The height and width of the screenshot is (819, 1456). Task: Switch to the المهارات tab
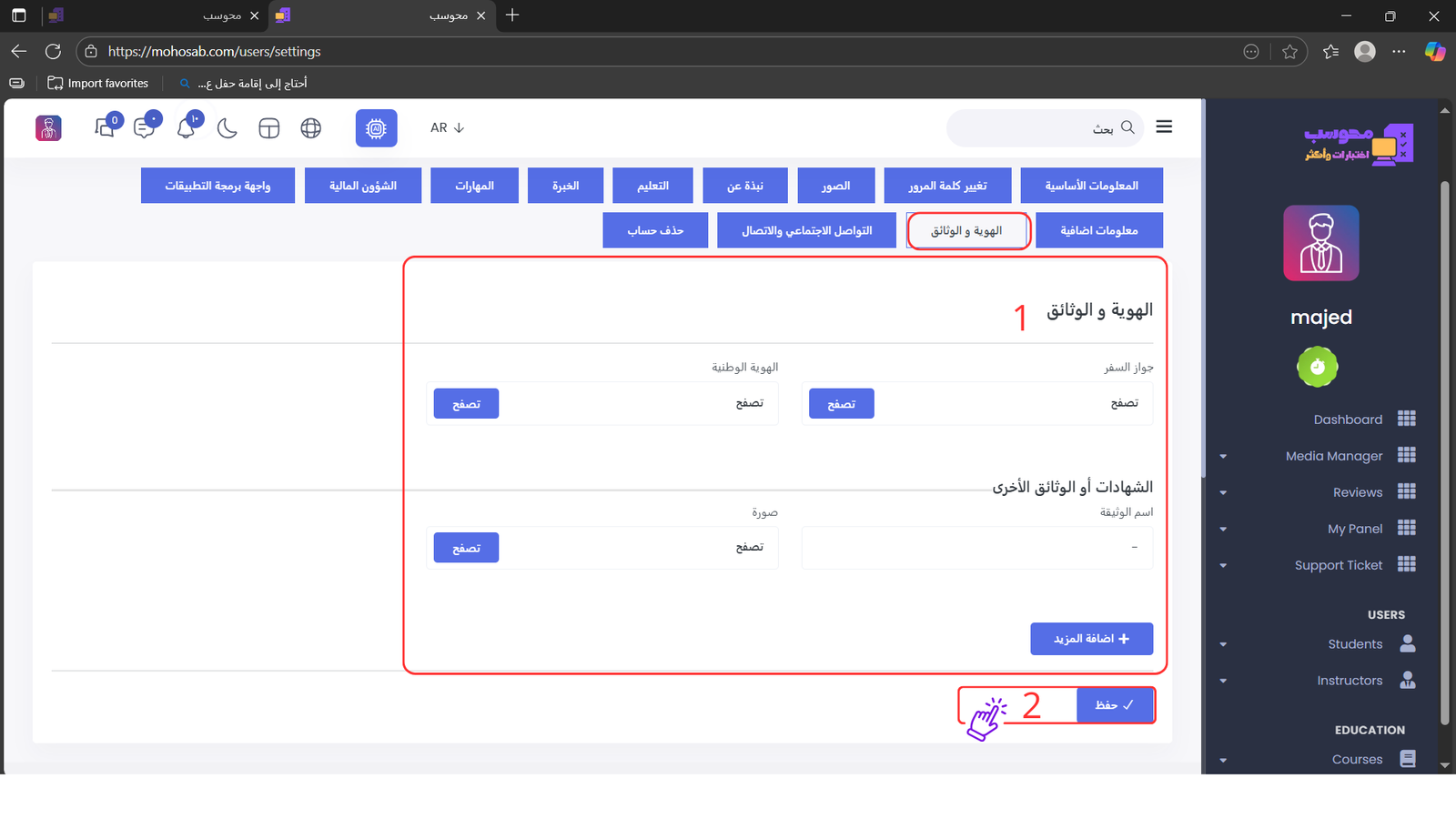pyautogui.click(x=474, y=186)
